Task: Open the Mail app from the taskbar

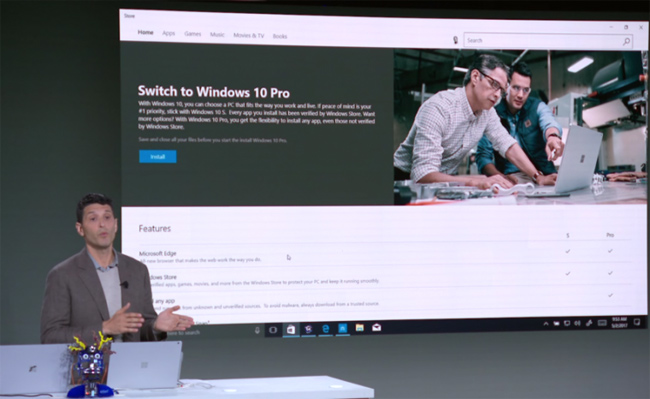Action: (376, 327)
